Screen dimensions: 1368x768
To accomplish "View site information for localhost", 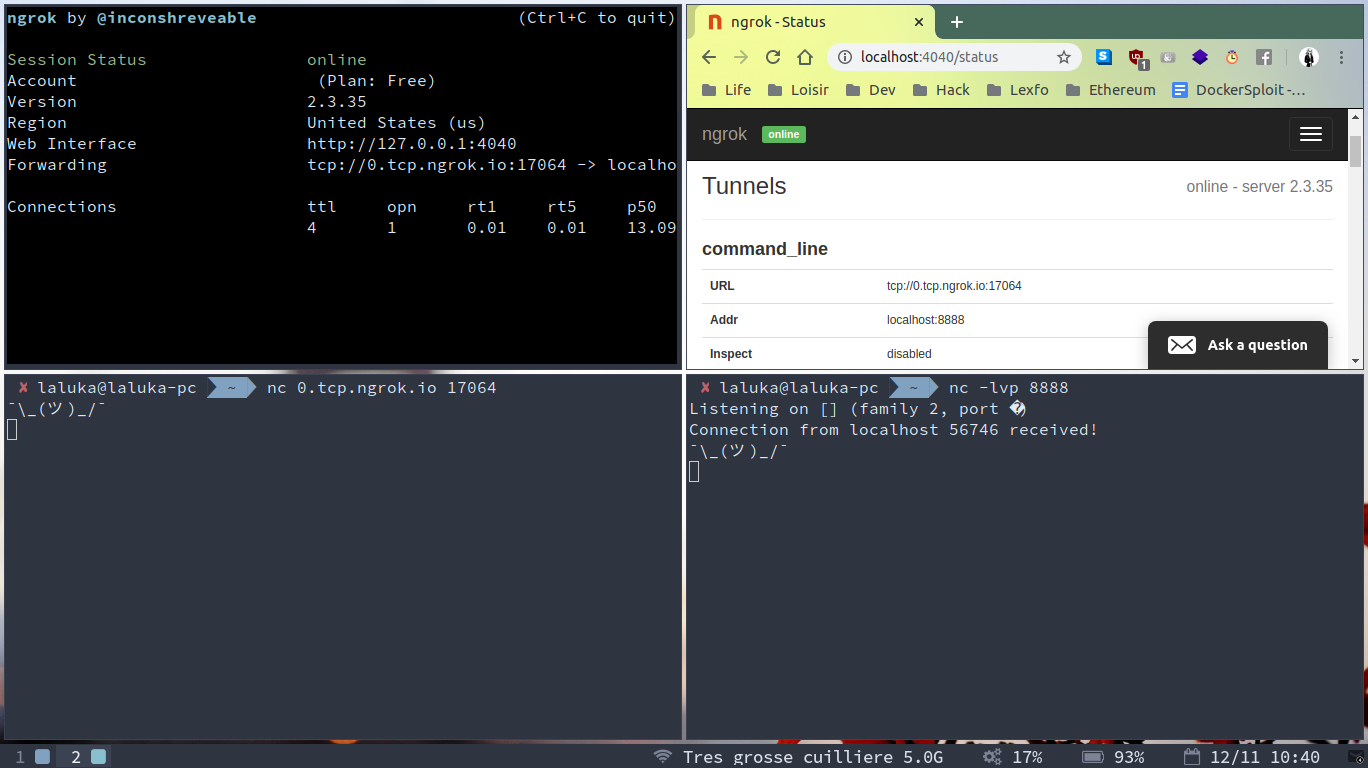I will (x=844, y=57).
